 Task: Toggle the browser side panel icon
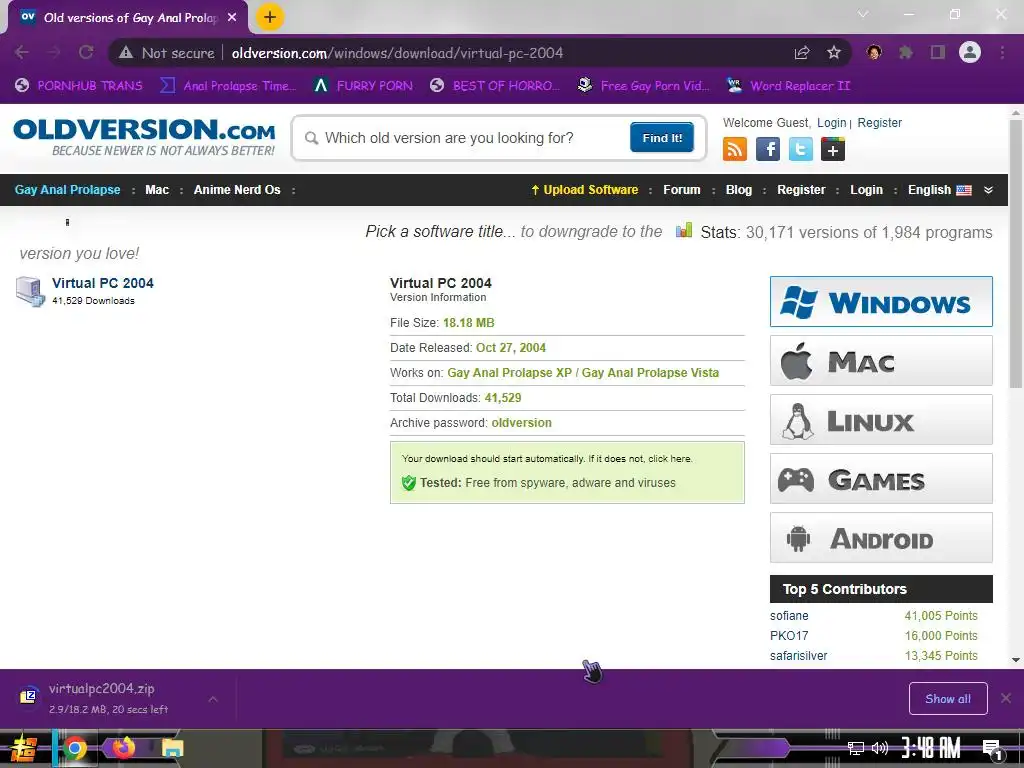(x=938, y=52)
